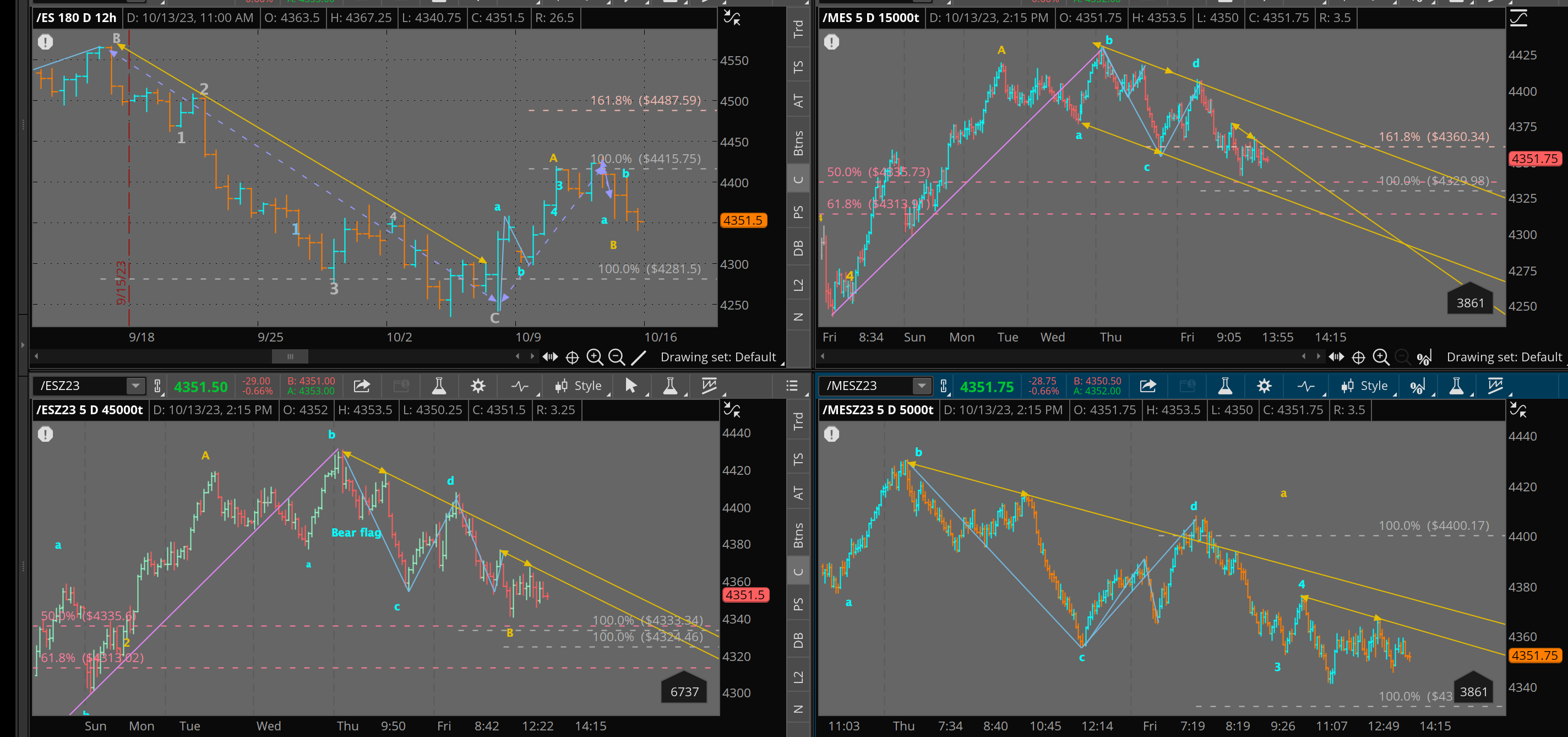
Task: Toggle crosshair pan tool under /MES chart
Action: pos(1358,357)
